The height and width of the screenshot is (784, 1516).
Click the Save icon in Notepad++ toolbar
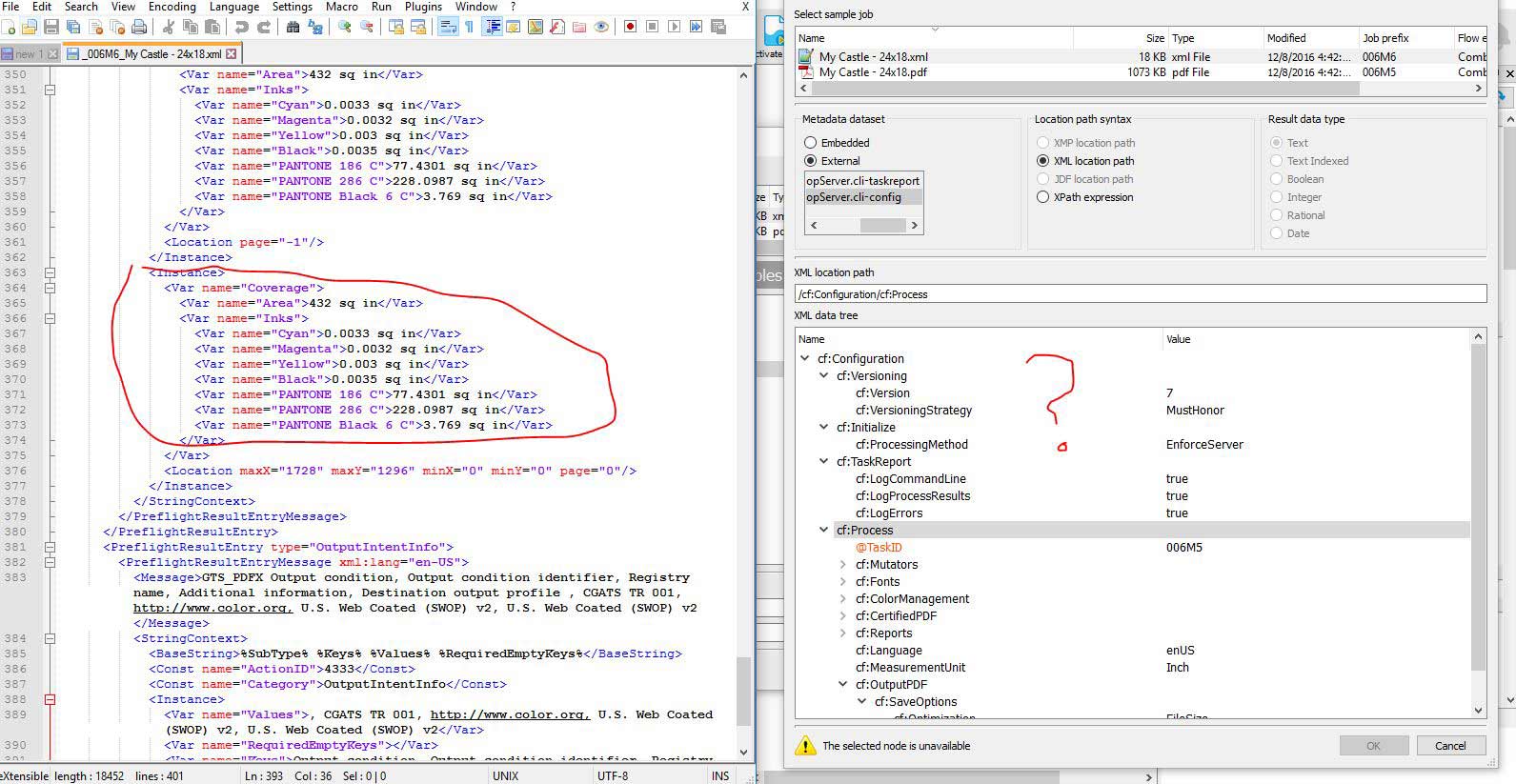(51, 27)
